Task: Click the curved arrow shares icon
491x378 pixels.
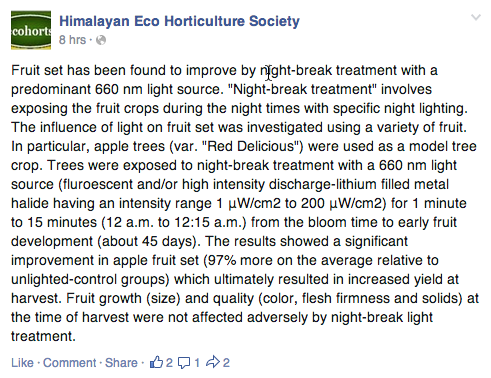Action: (213, 362)
